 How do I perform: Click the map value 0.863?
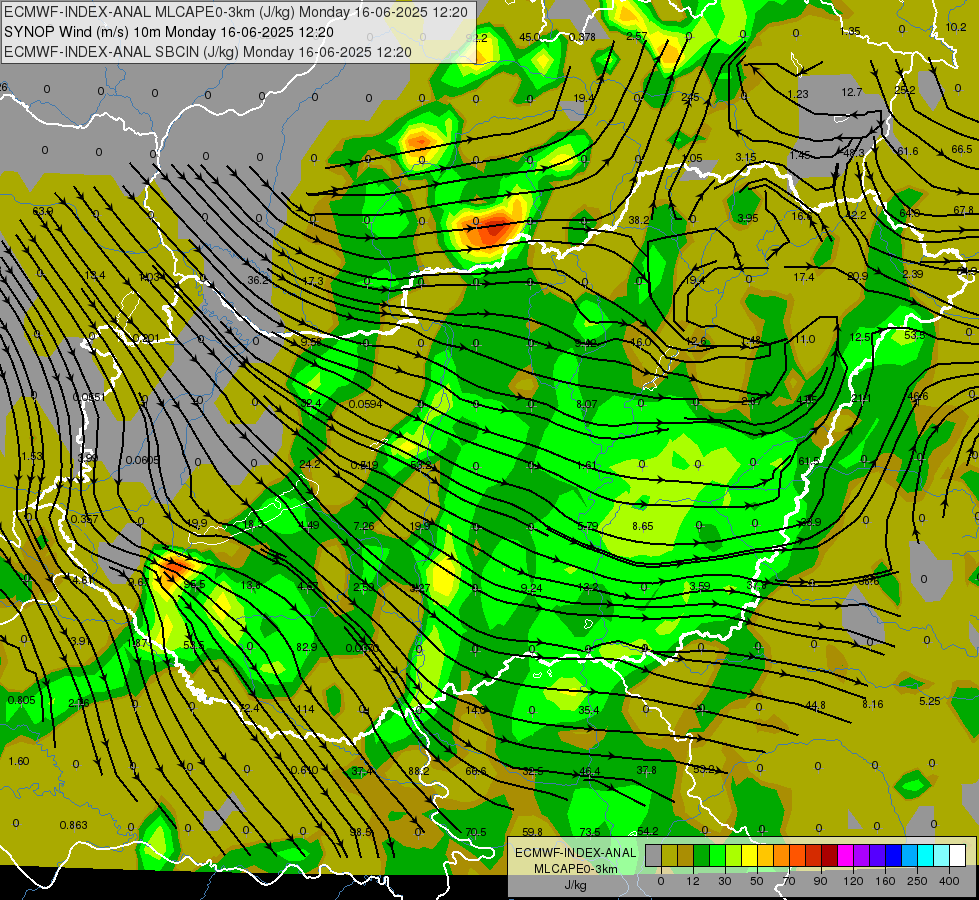(74, 825)
